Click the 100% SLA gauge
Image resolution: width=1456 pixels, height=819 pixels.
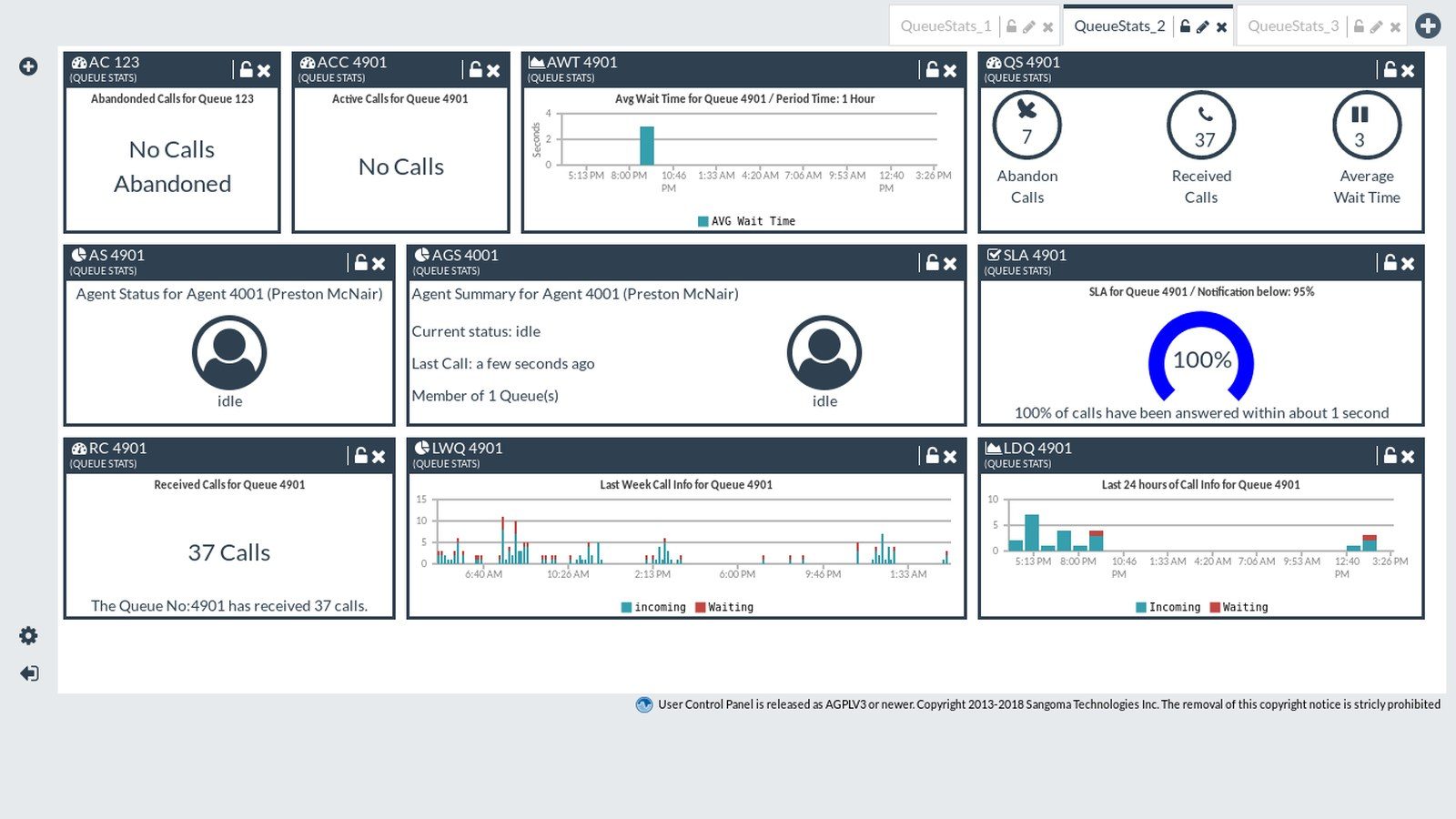coord(1201,357)
